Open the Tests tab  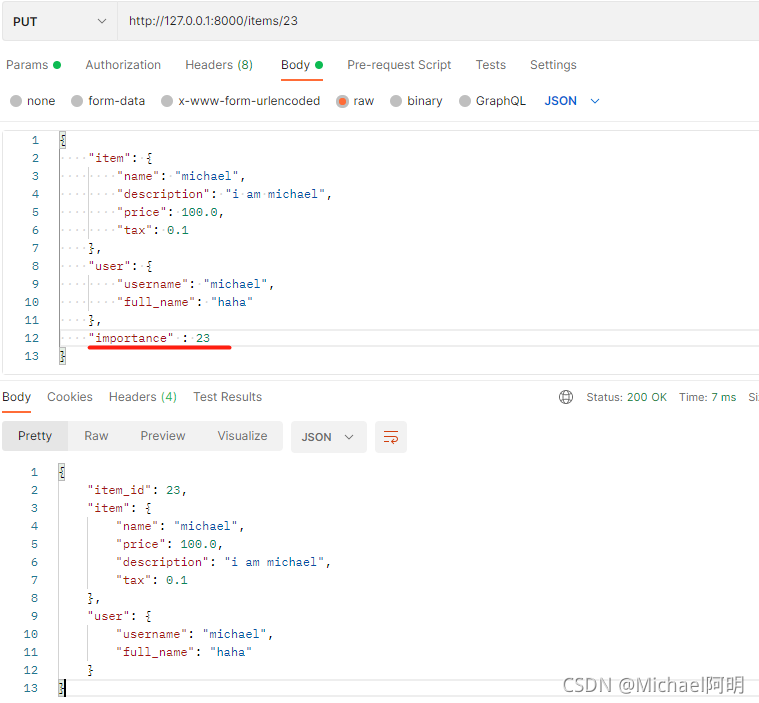tap(490, 65)
